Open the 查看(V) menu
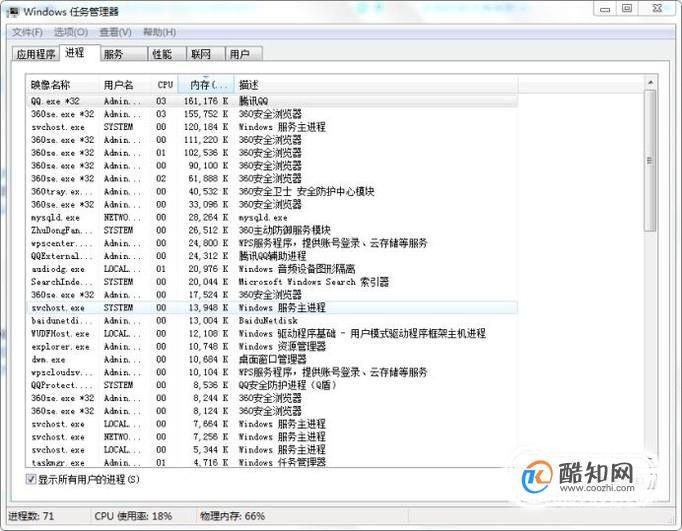 [116, 32]
